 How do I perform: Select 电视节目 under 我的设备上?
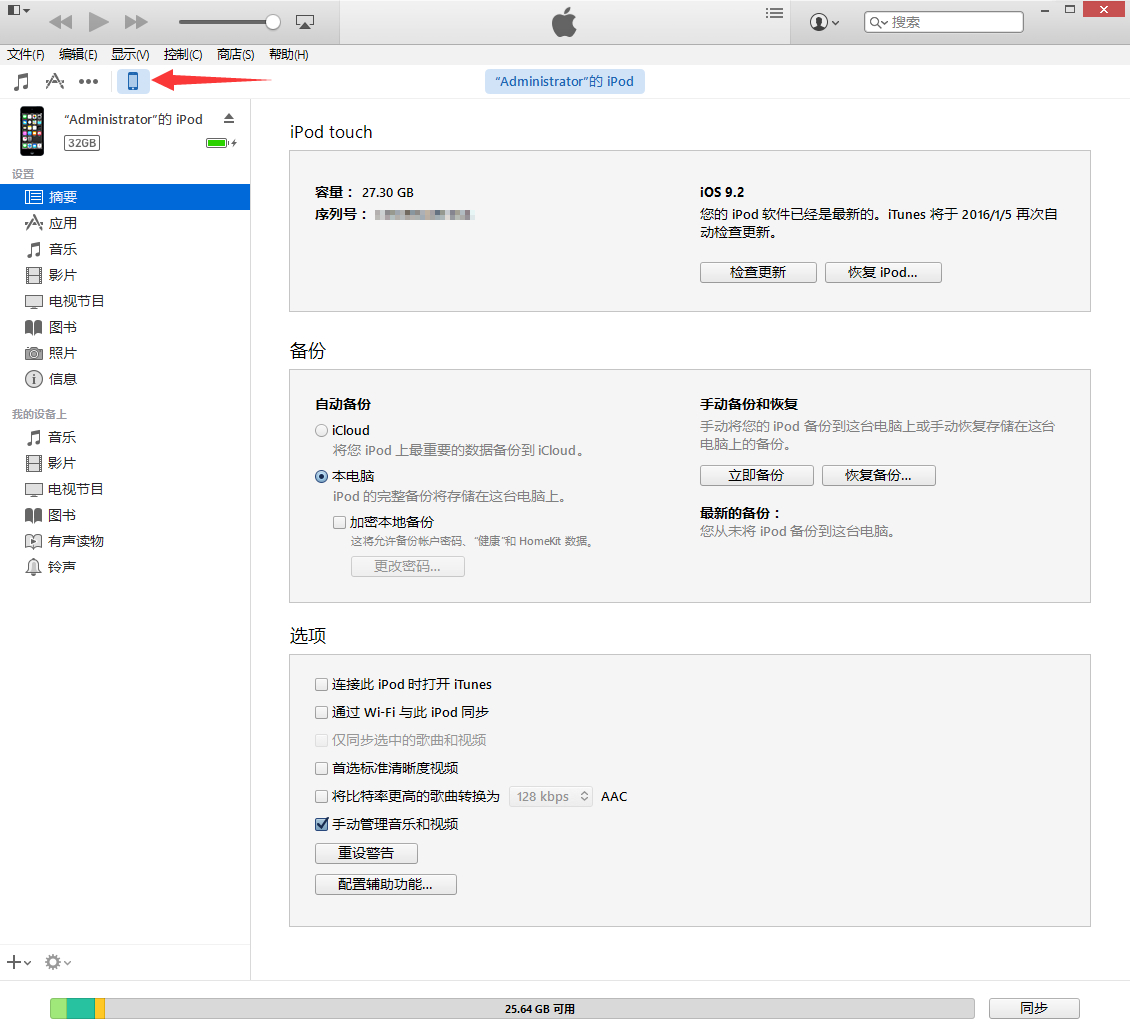(125, 489)
